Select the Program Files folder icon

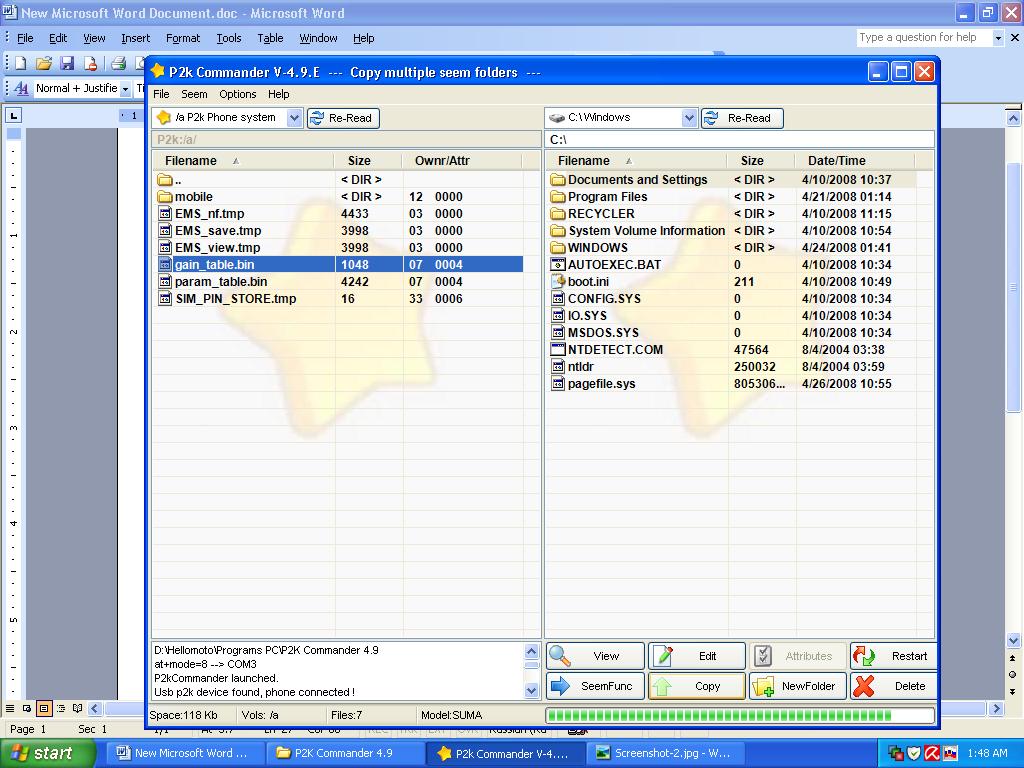[558, 197]
